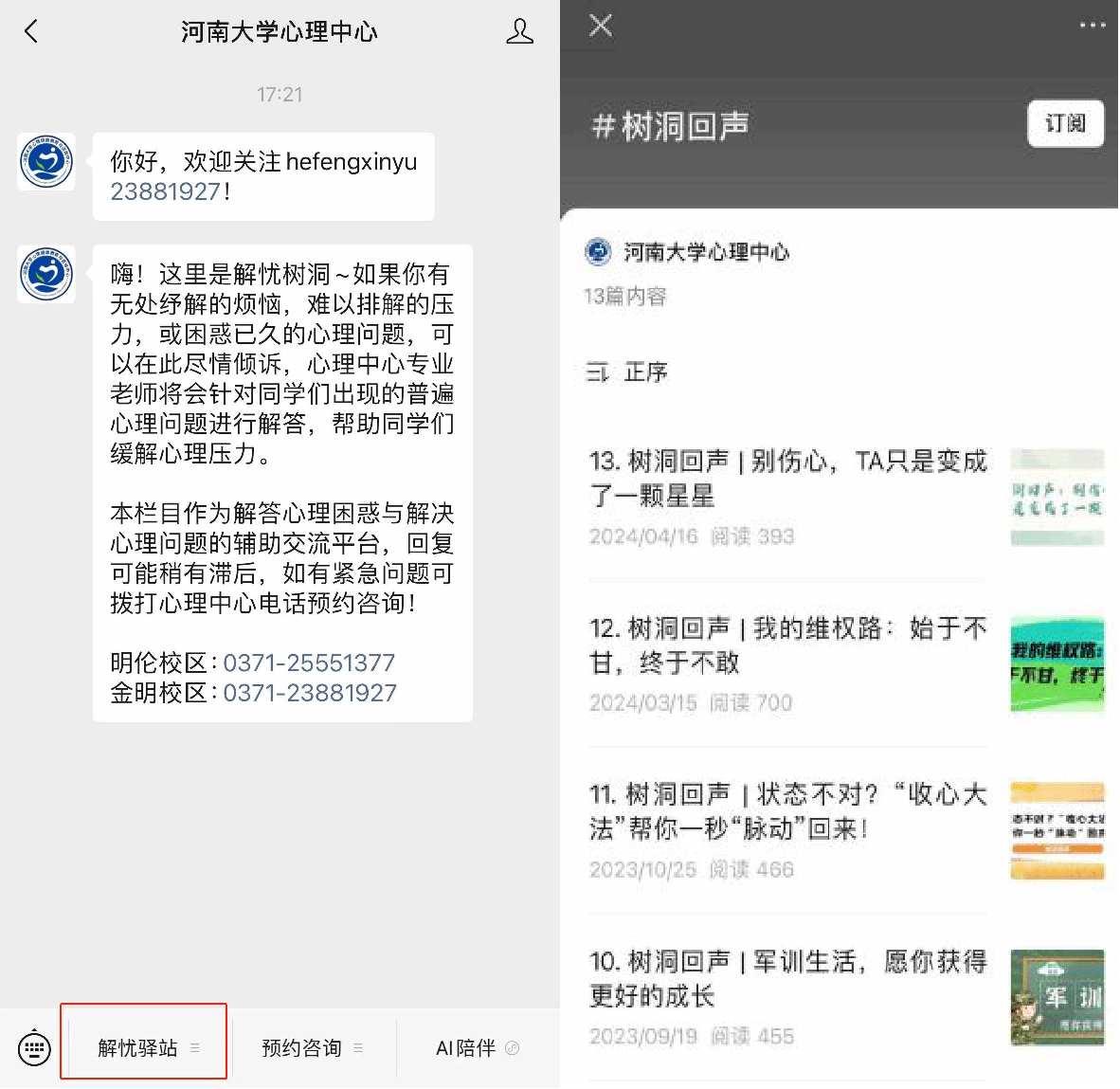Tap avatar beside the 解忧树洞 message
Viewport: 1120px width, 1089px height.
tap(46, 274)
